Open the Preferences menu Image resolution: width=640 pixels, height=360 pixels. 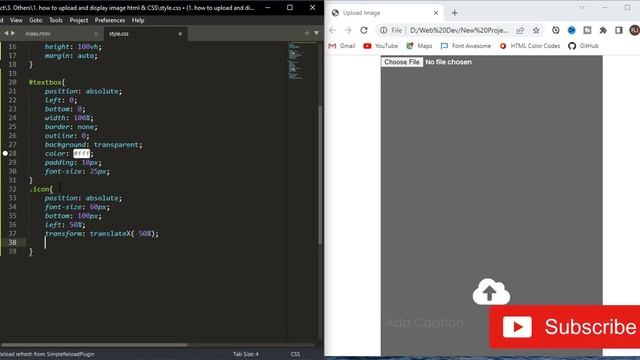pyautogui.click(x=110, y=20)
